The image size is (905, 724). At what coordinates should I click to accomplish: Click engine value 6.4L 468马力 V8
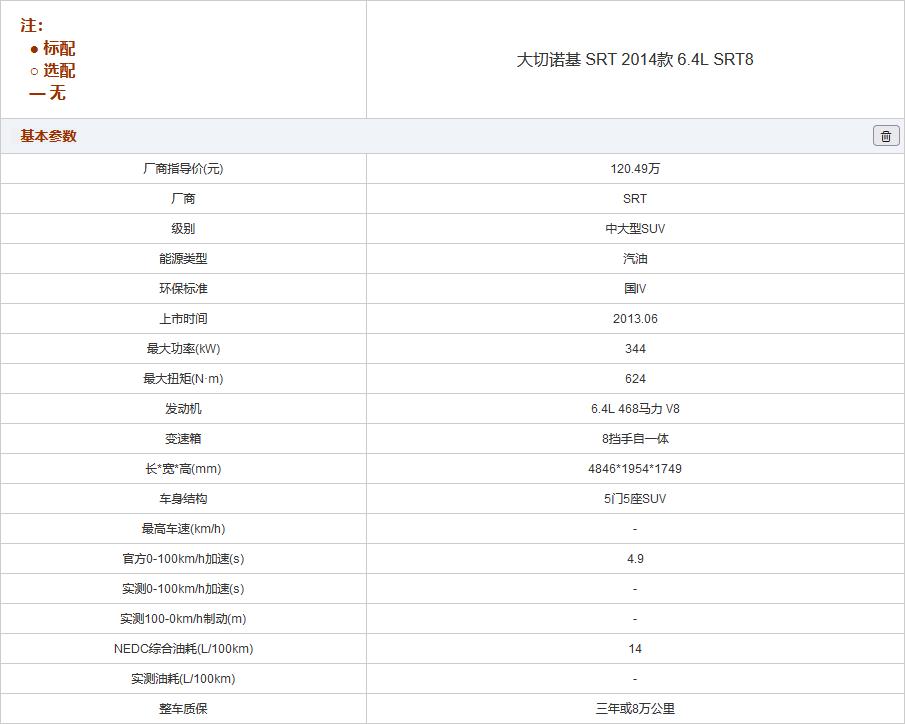tap(635, 409)
